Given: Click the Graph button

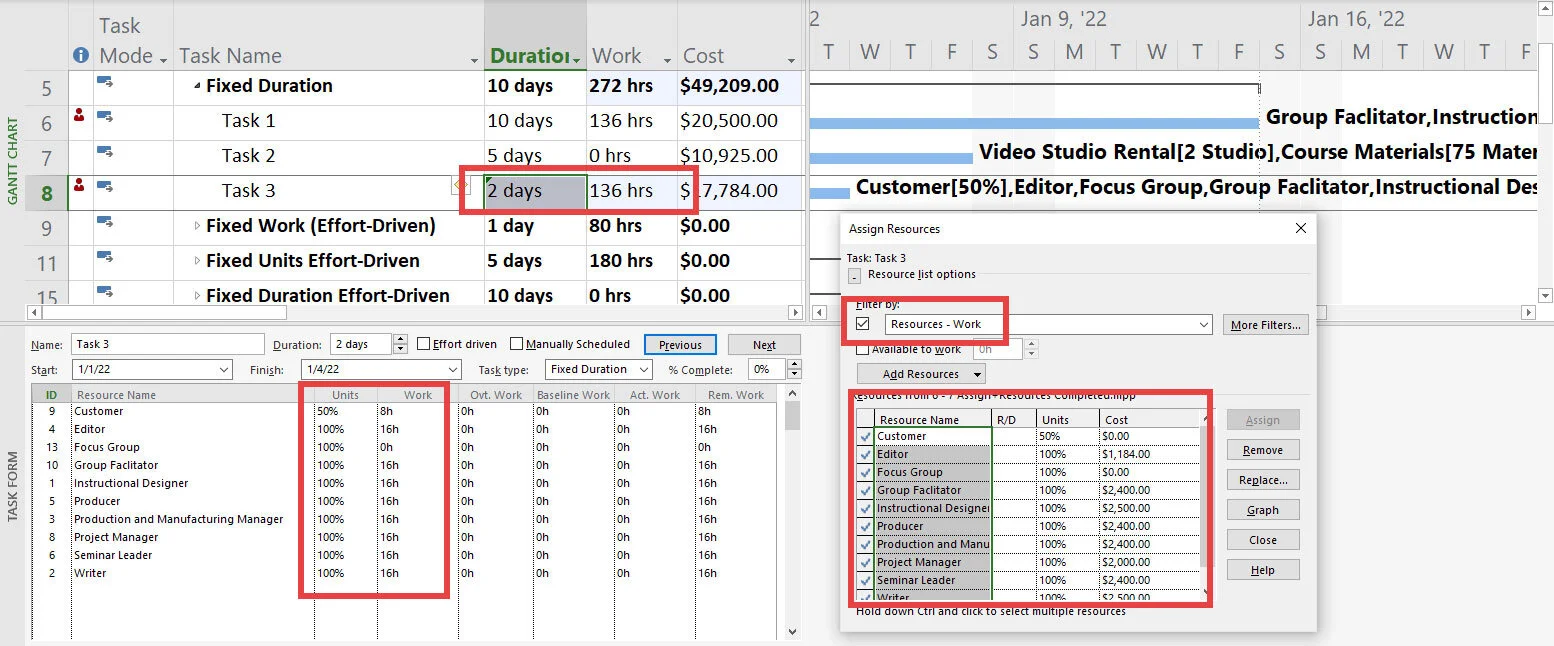Looking at the screenshot, I should point(1262,510).
